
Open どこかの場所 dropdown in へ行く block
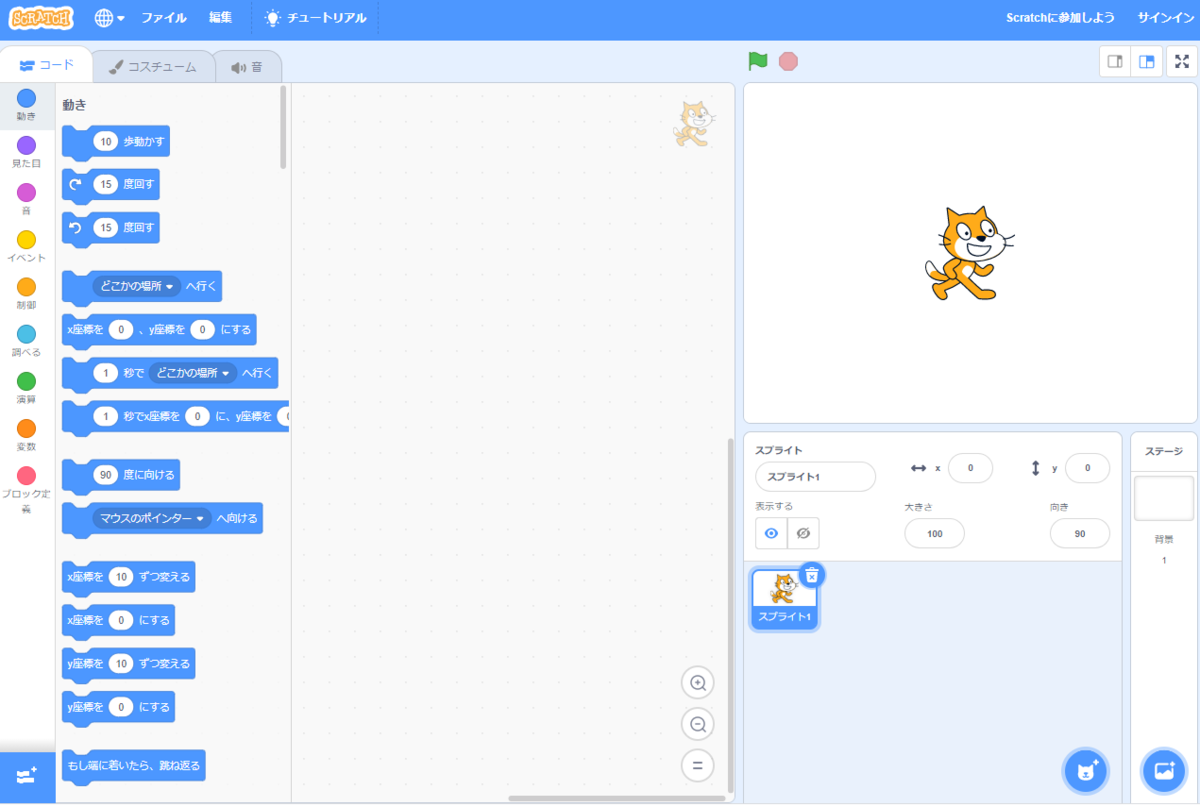[x=137, y=286]
